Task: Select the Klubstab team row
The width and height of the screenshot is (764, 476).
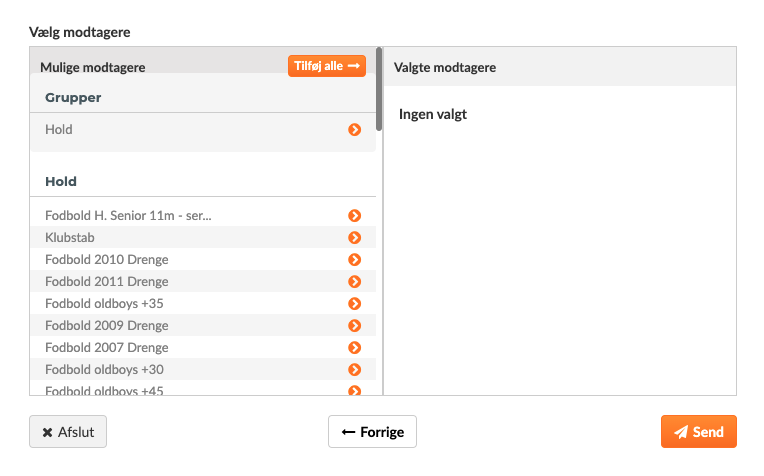Action: coord(203,237)
